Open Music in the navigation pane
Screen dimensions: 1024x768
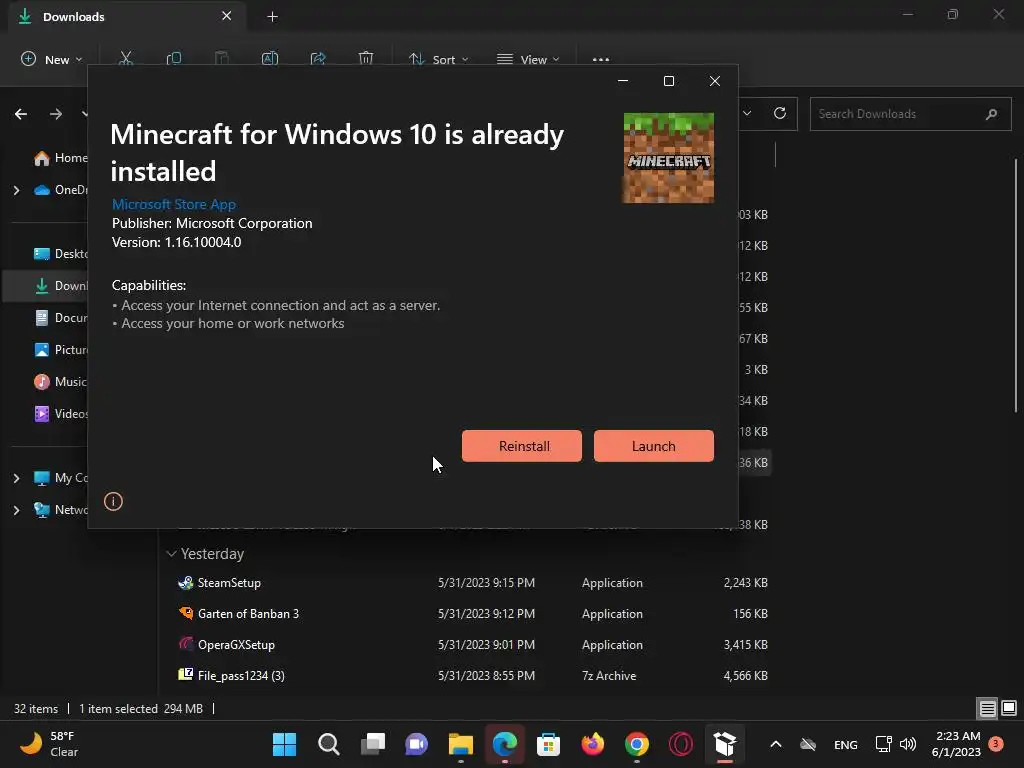(x=60, y=381)
